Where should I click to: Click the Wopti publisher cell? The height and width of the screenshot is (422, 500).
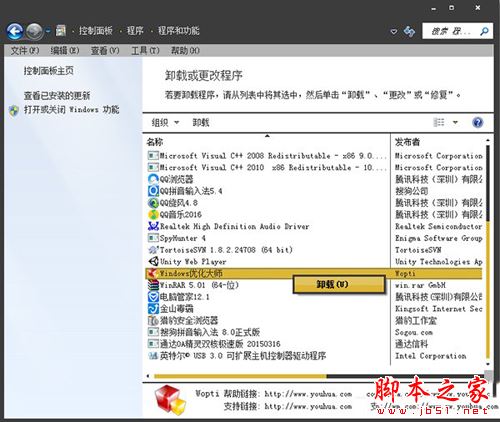[405, 274]
